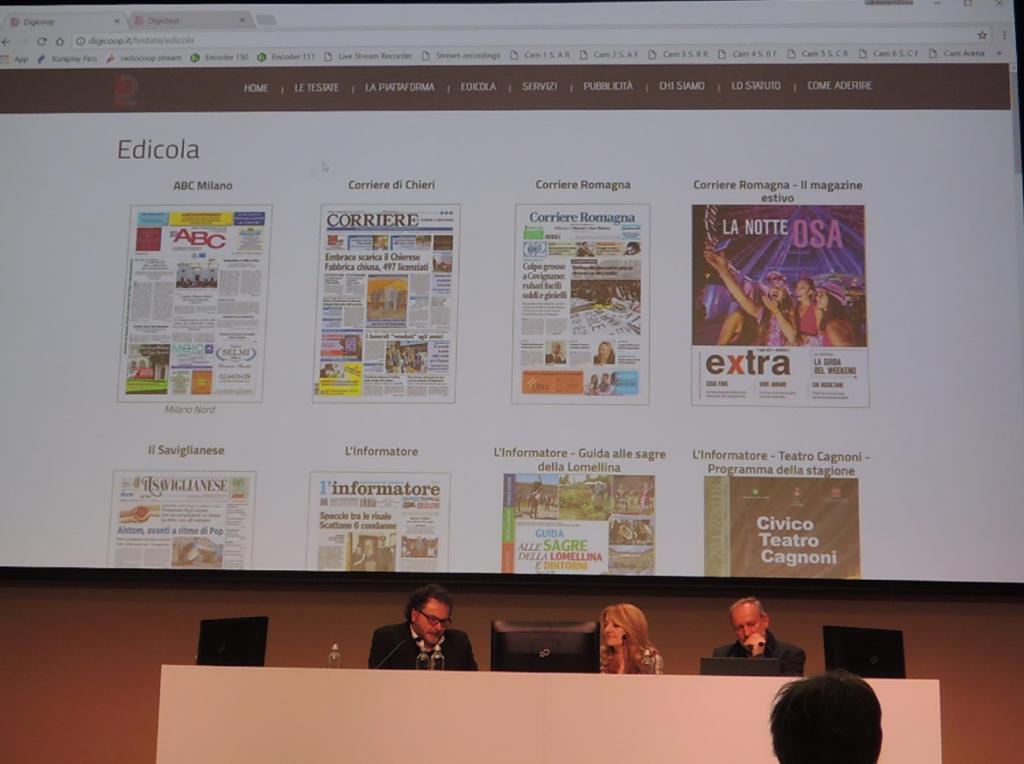Open L'Informatore front page thumbnail
Screen dimensions: 1024x764
coord(379,521)
